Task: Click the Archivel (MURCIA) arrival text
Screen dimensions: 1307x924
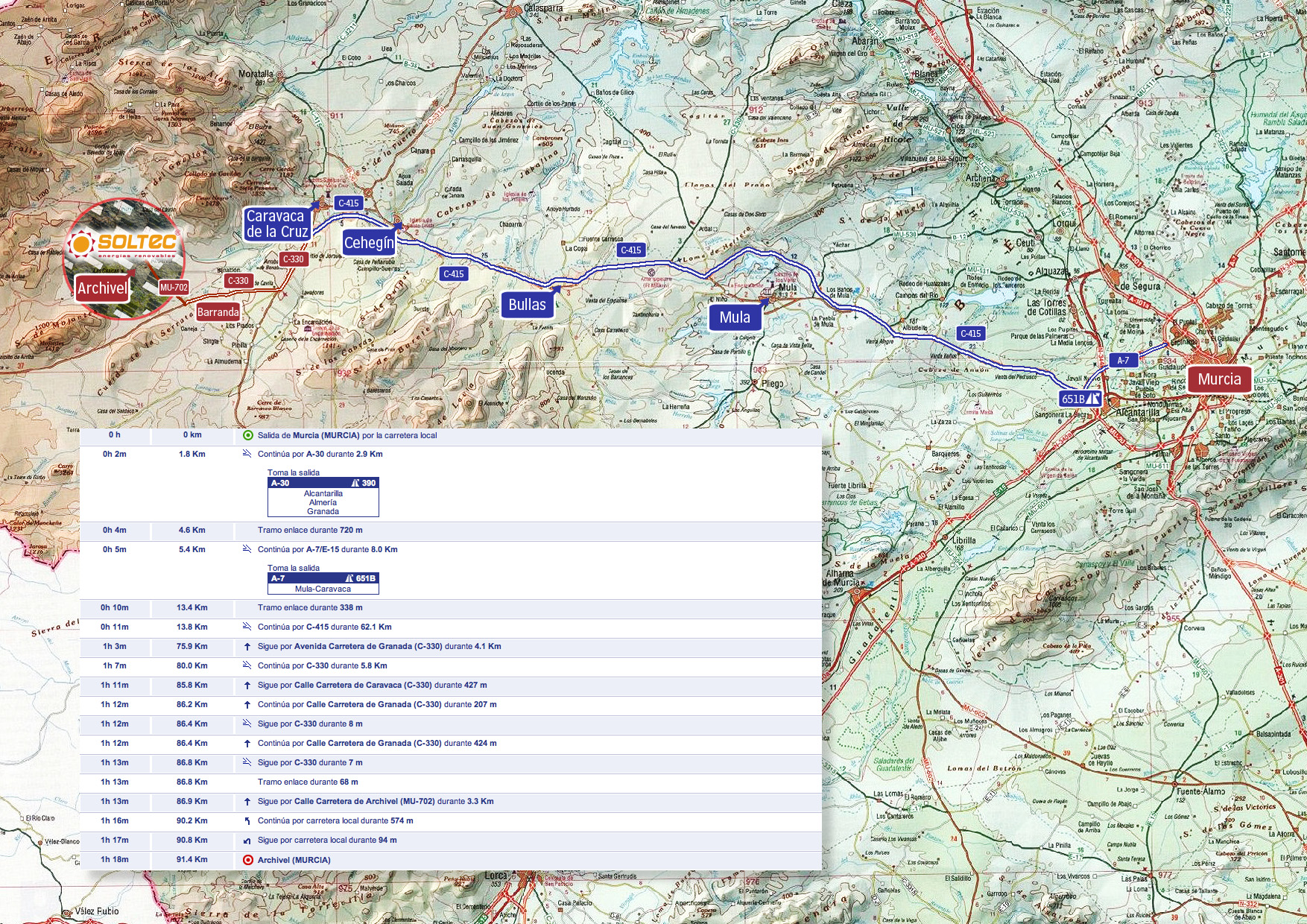Action: (x=294, y=860)
